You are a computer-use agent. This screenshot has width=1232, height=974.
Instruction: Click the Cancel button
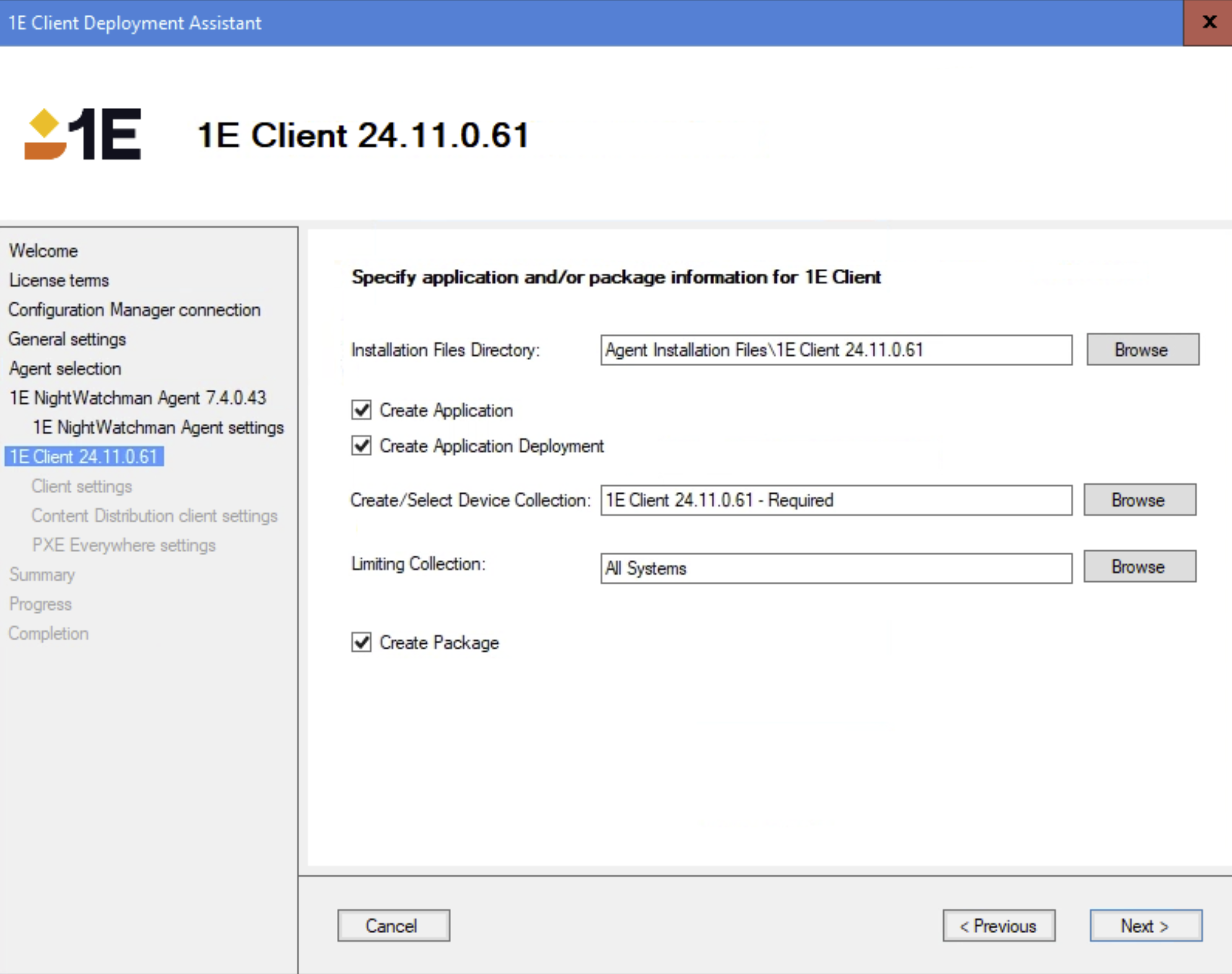tap(393, 925)
